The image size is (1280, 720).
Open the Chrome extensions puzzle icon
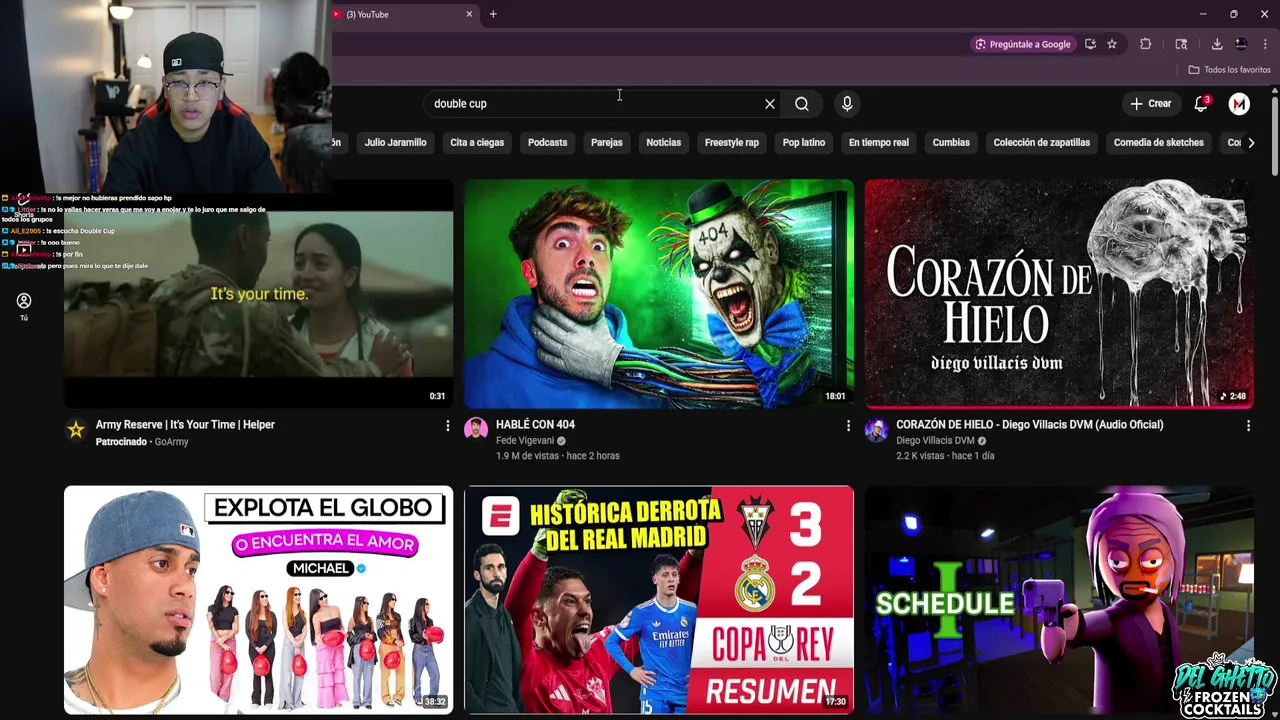coord(1146,44)
